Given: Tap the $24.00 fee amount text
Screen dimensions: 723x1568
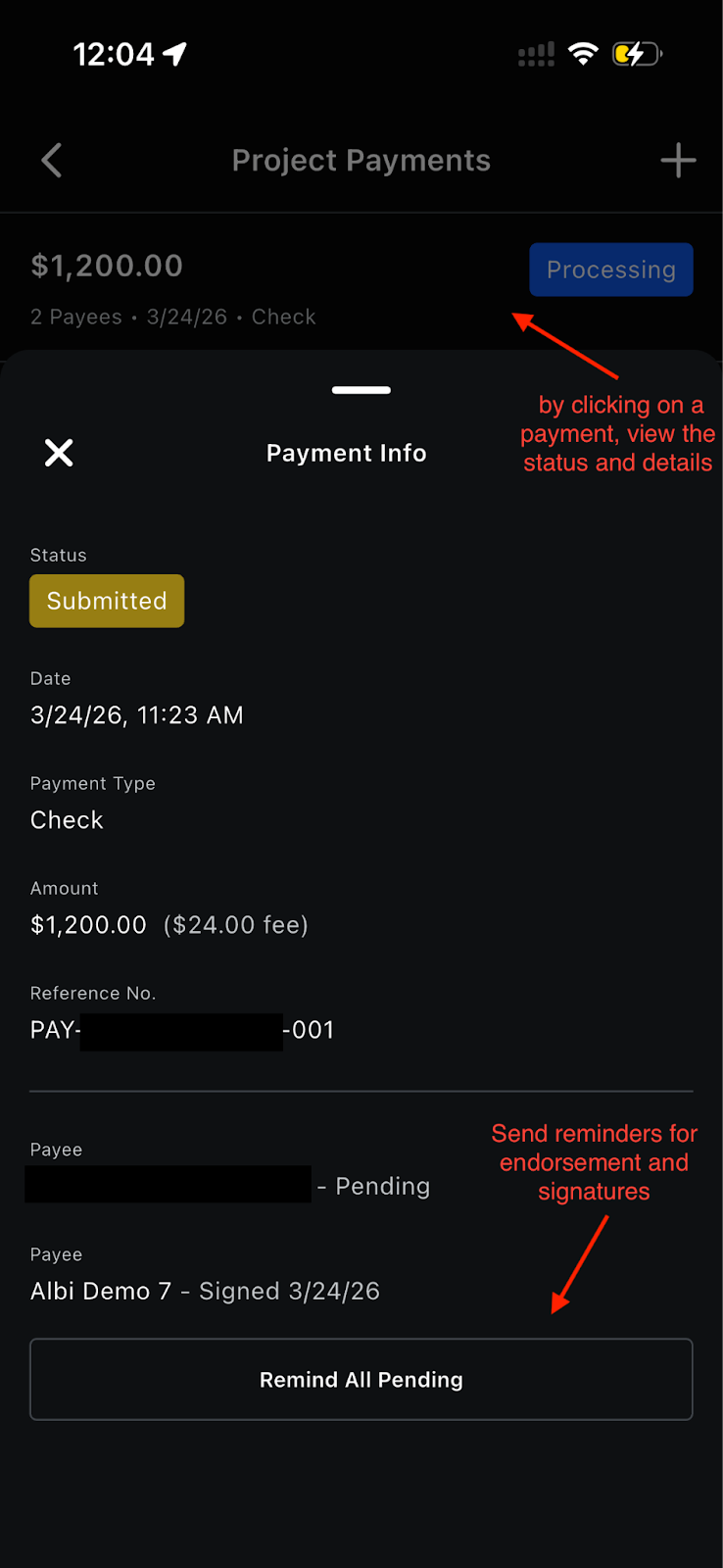Looking at the screenshot, I should [x=236, y=925].
